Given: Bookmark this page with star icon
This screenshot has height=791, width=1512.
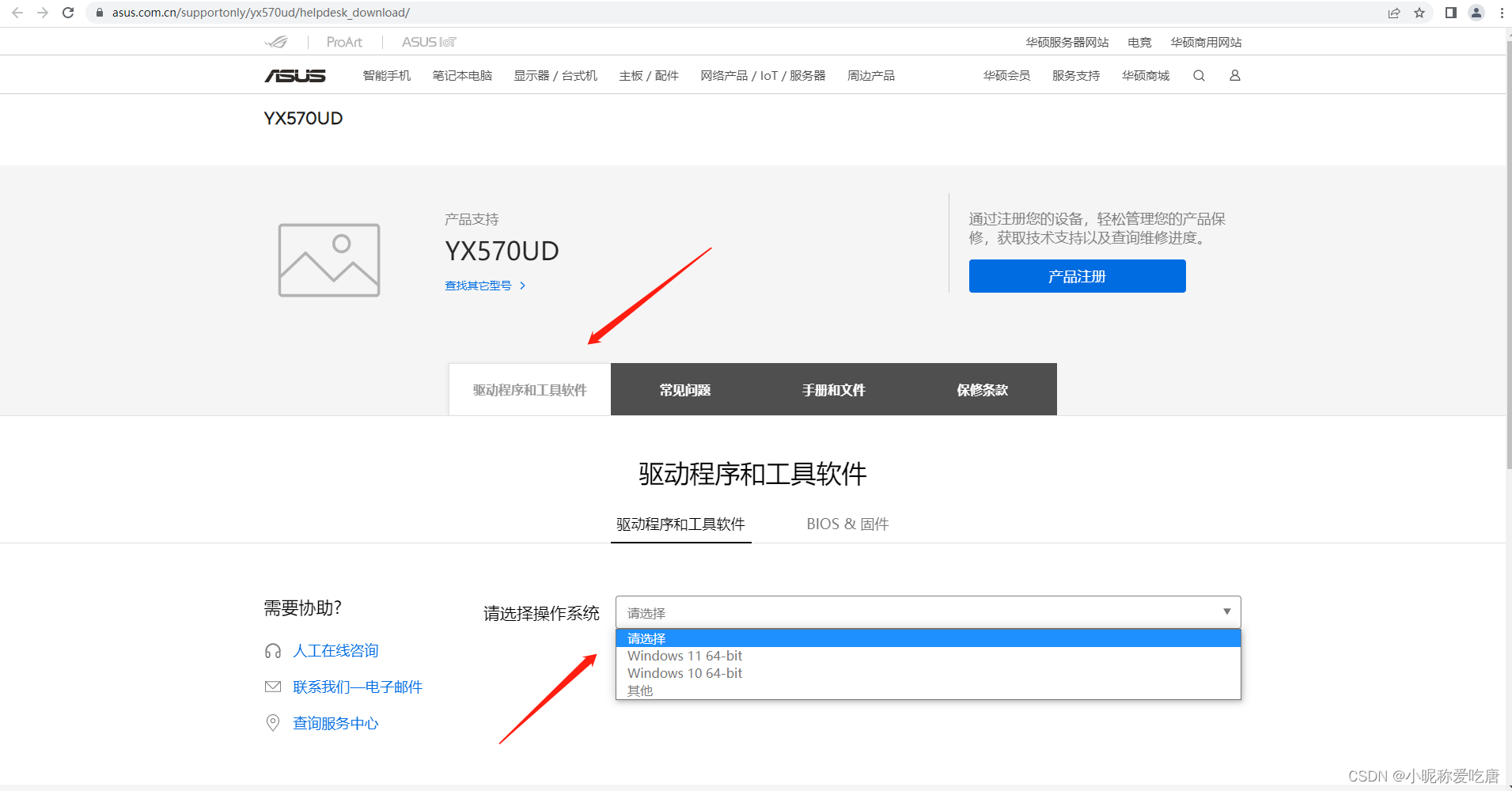Looking at the screenshot, I should 1419,13.
